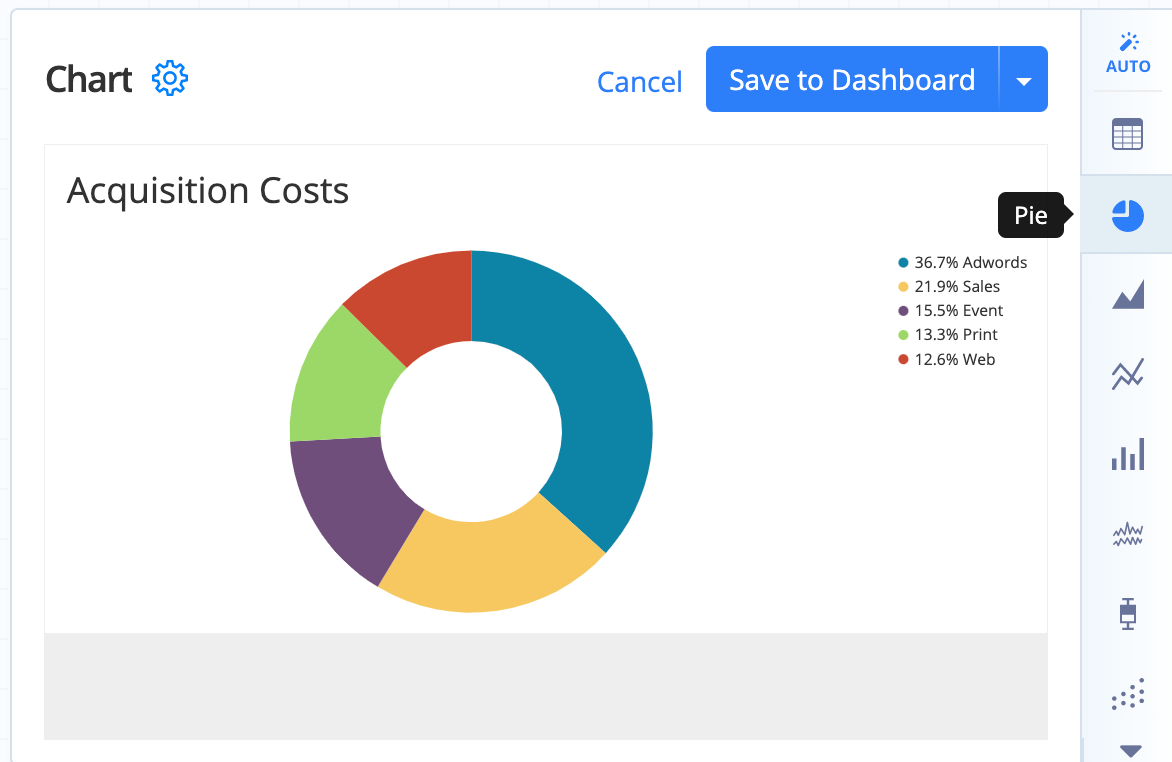Click legend text '36.7% Adwords'

click(971, 262)
